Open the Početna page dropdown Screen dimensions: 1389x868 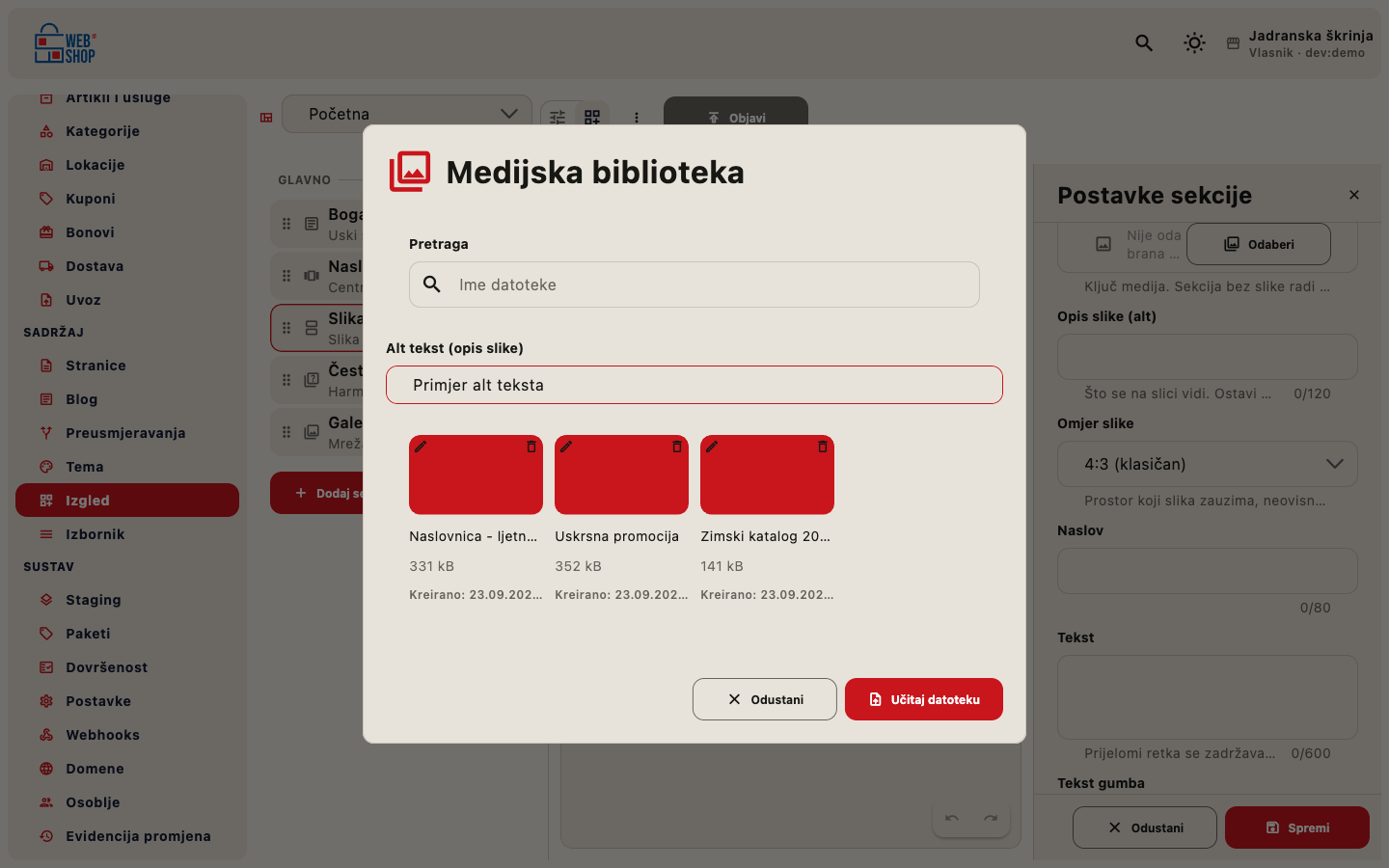[x=407, y=114]
